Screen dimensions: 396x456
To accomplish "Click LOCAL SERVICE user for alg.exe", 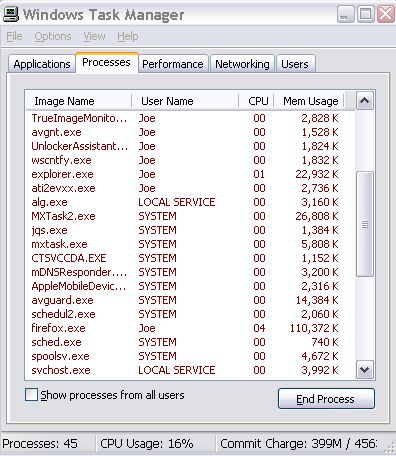I will click(x=177, y=202).
